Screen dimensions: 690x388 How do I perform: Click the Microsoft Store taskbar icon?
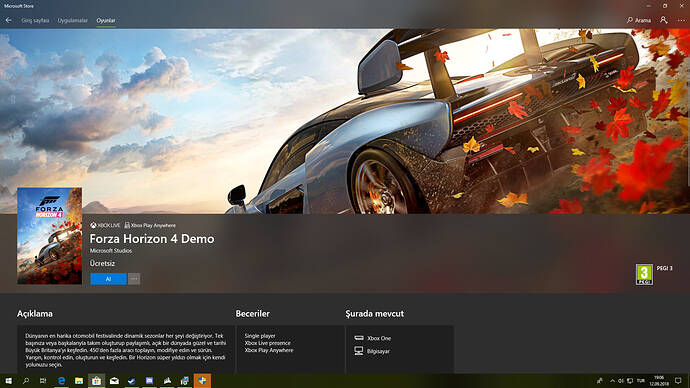[x=96, y=381]
